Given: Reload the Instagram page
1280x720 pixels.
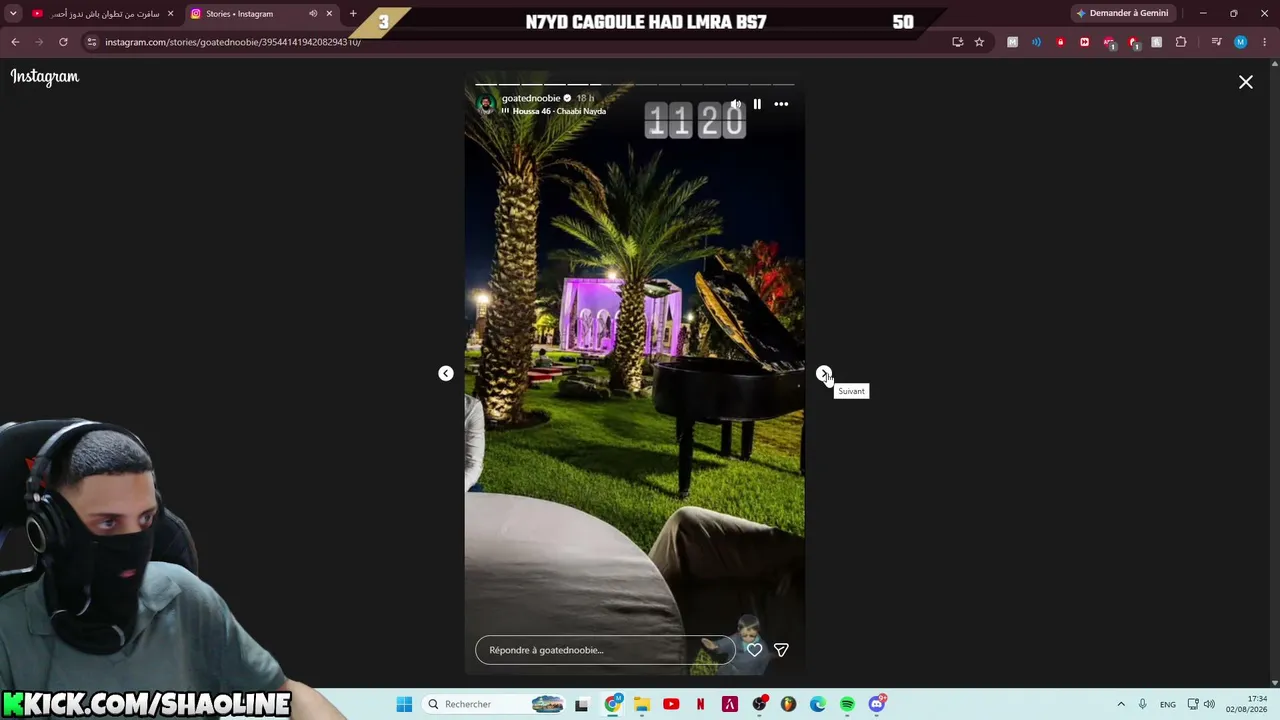Looking at the screenshot, I should [x=63, y=42].
